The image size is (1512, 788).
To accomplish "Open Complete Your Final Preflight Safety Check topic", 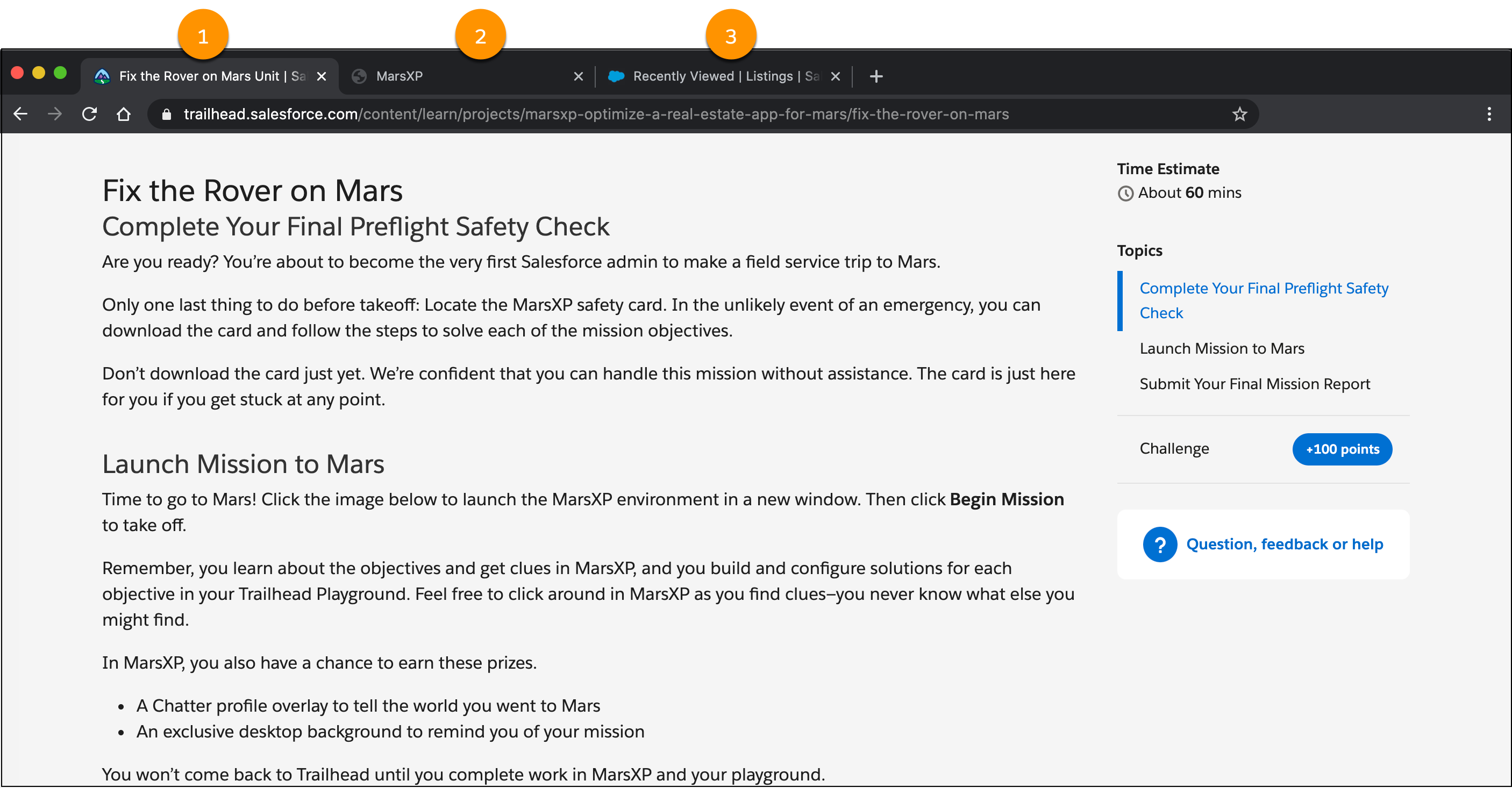I will coord(1264,300).
